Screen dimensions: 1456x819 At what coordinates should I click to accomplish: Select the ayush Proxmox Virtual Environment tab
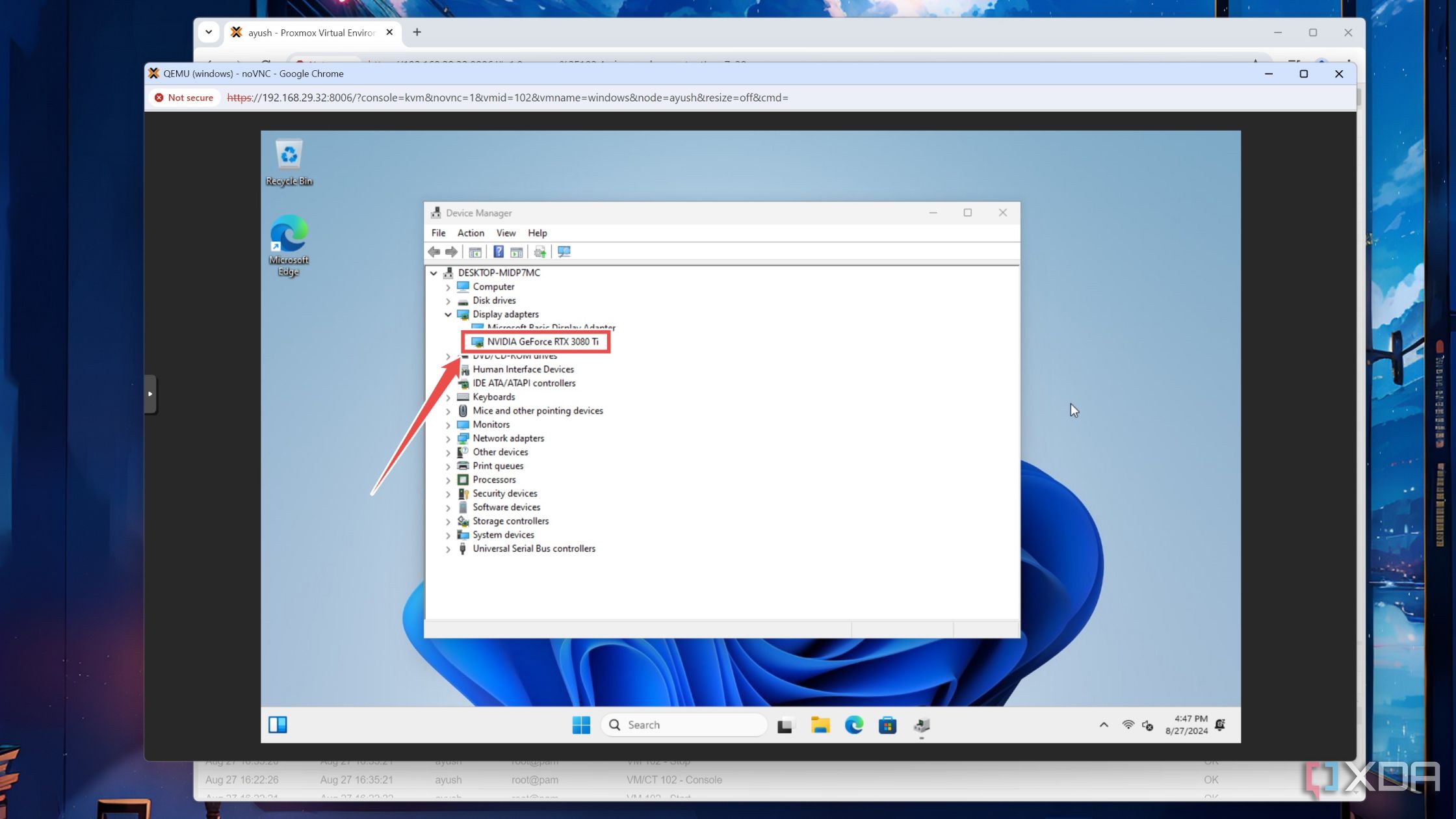tap(312, 32)
